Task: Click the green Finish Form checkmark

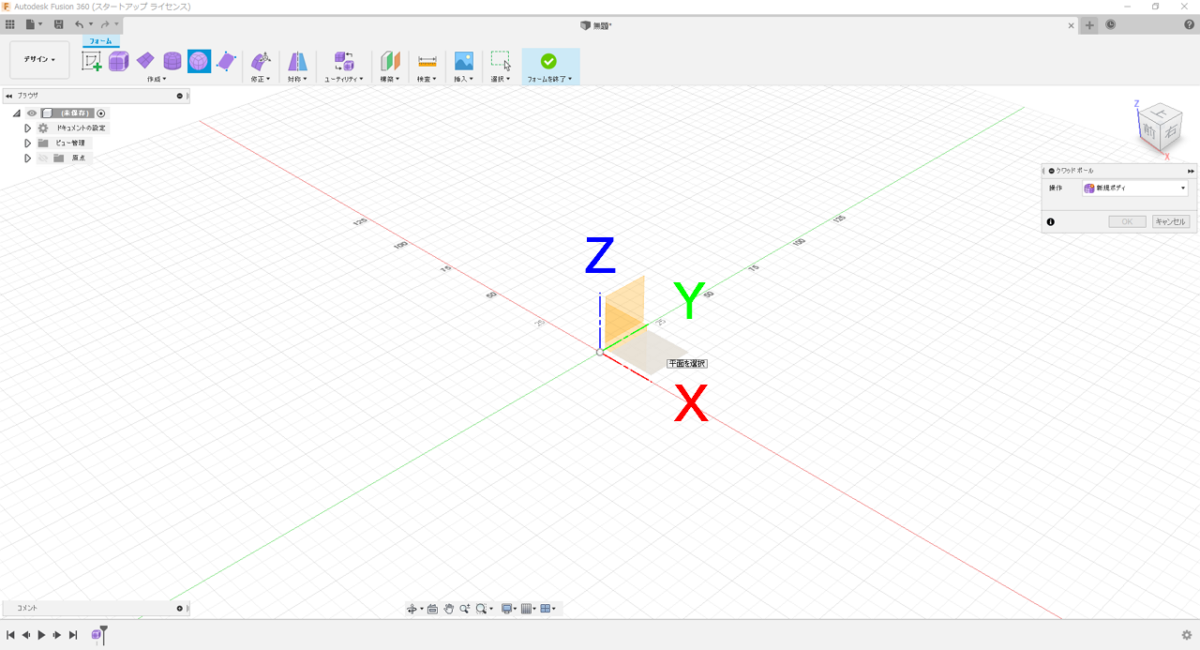Action: [x=548, y=61]
